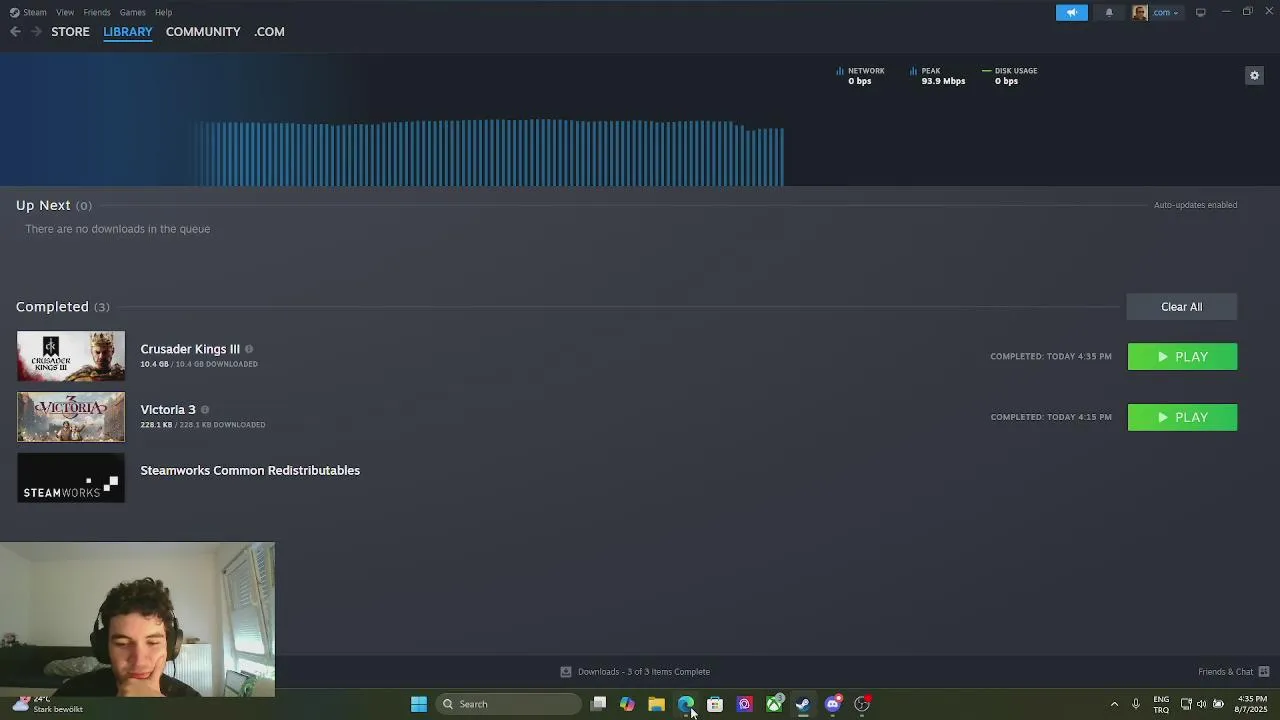Switch to the LIBRARY tab
The height and width of the screenshot is (720, 1280).
point(128,32)
